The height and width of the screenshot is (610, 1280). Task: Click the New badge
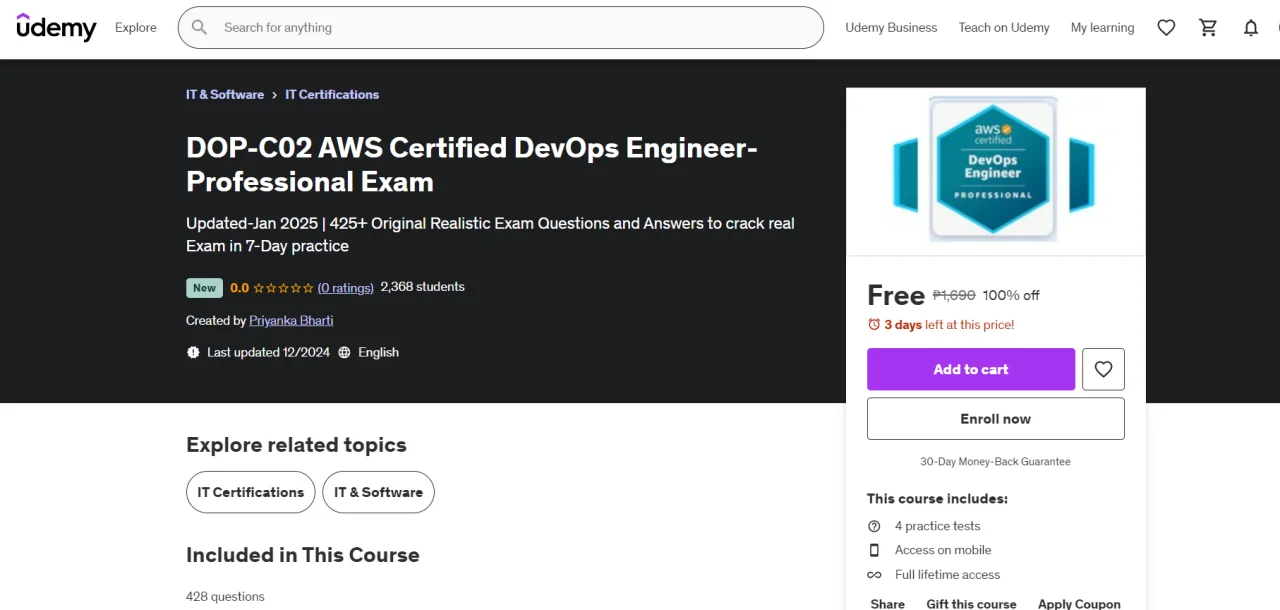point(204,288)
